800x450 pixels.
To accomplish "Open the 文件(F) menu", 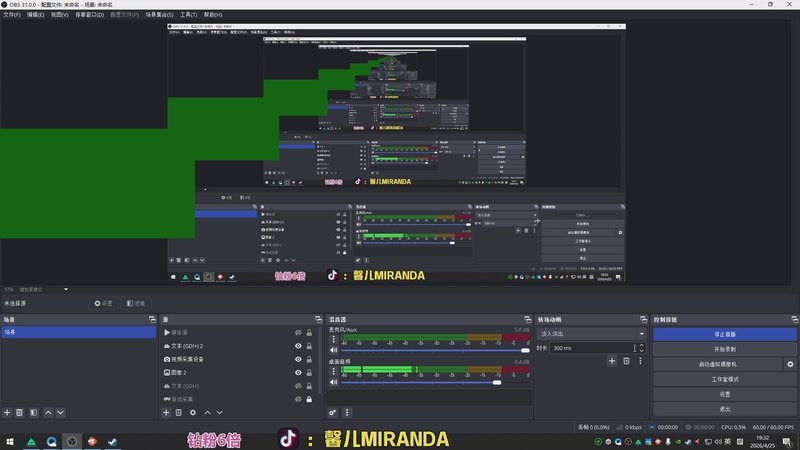I will 12,15.
